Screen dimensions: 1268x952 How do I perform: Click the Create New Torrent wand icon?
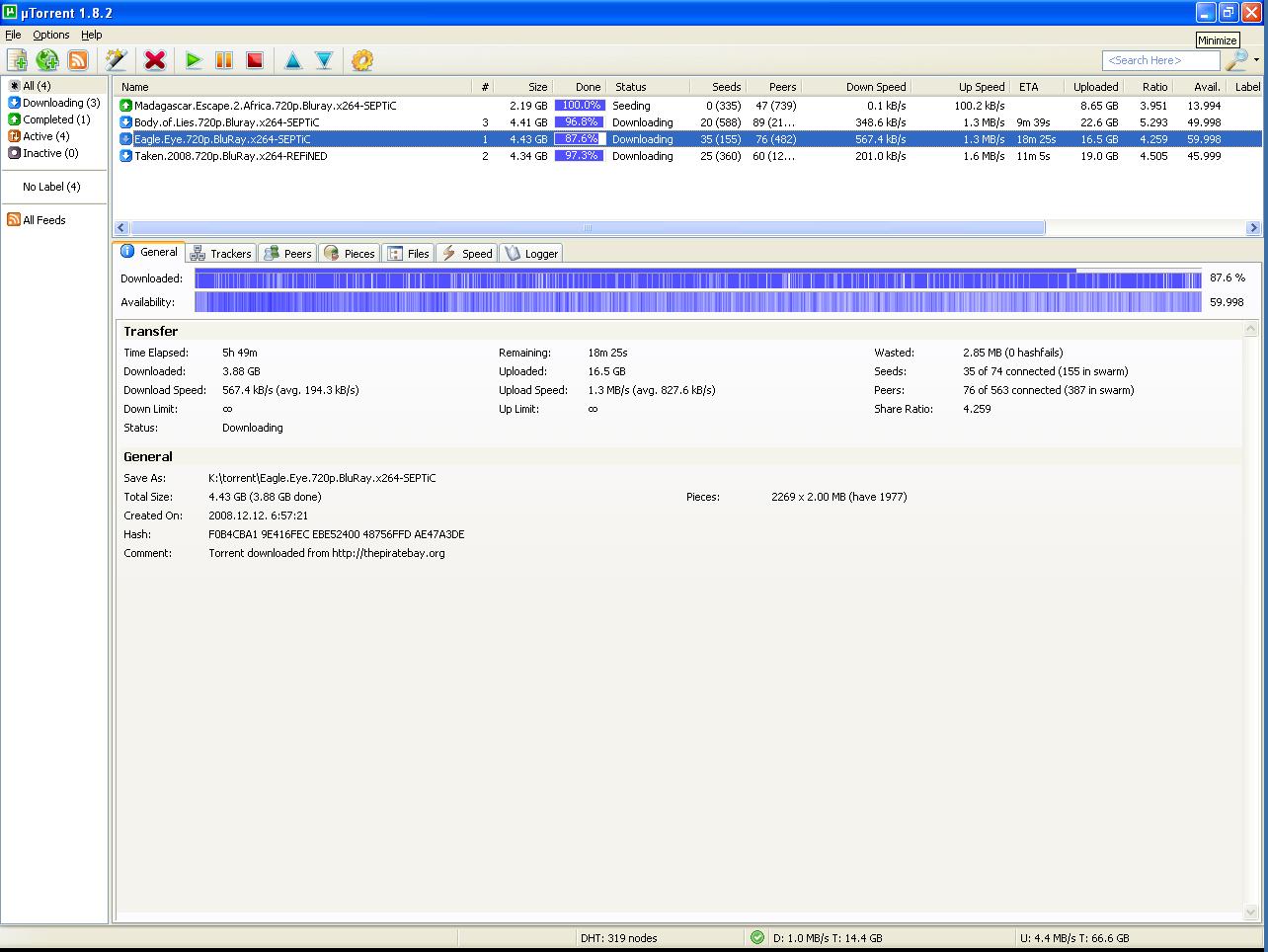pyautogui.click(x=117, y=60)
